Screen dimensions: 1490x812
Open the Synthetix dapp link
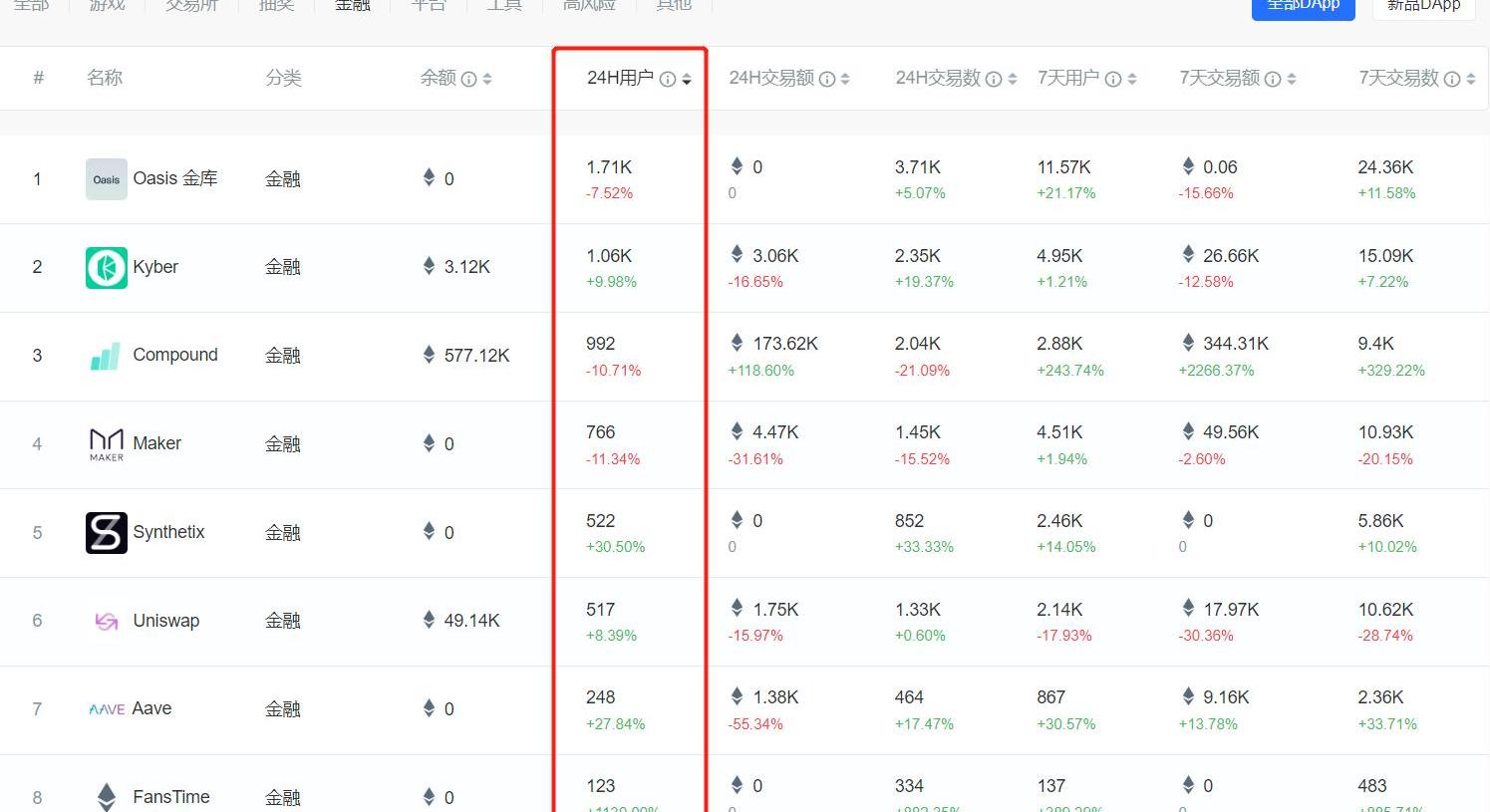168,532
